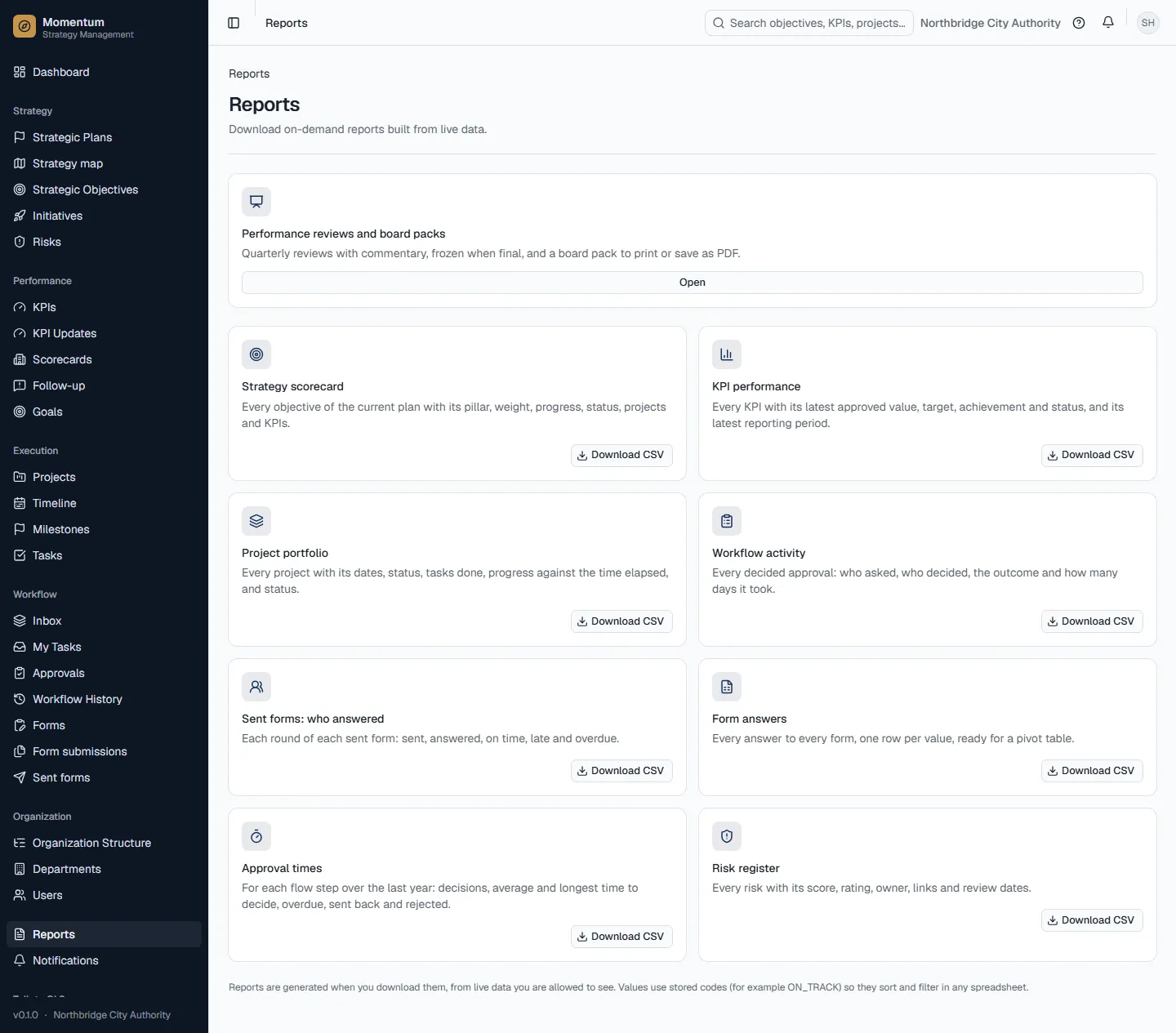The image size is (1176, 1033).
Task: Open Departments in sidebar
Action: coord(104,869)
